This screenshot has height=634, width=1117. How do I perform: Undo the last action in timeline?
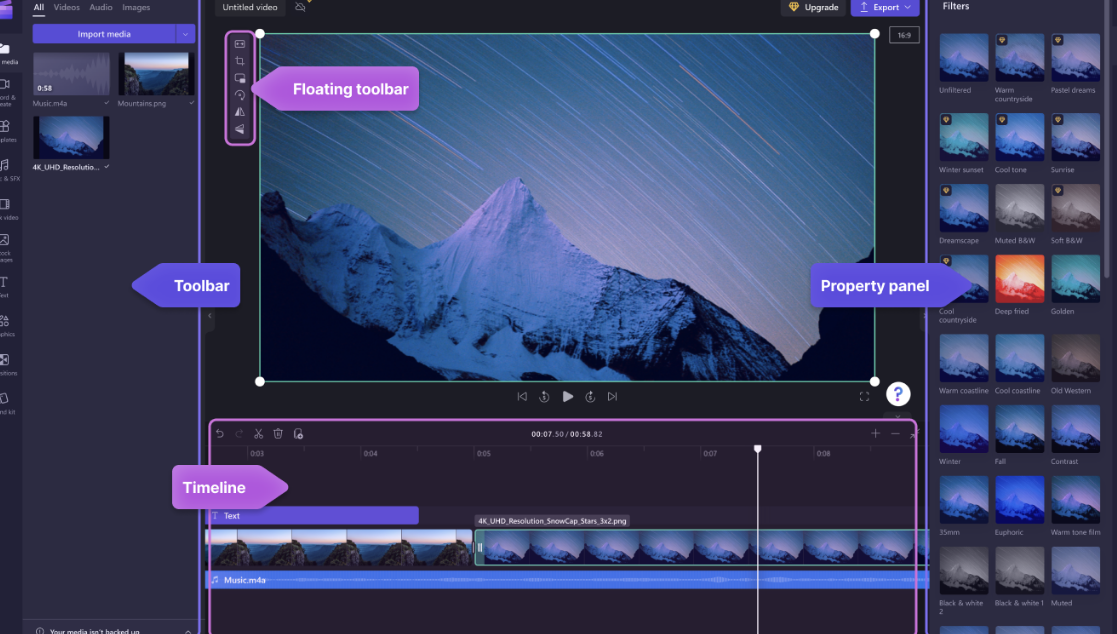[x=219, y=434]
